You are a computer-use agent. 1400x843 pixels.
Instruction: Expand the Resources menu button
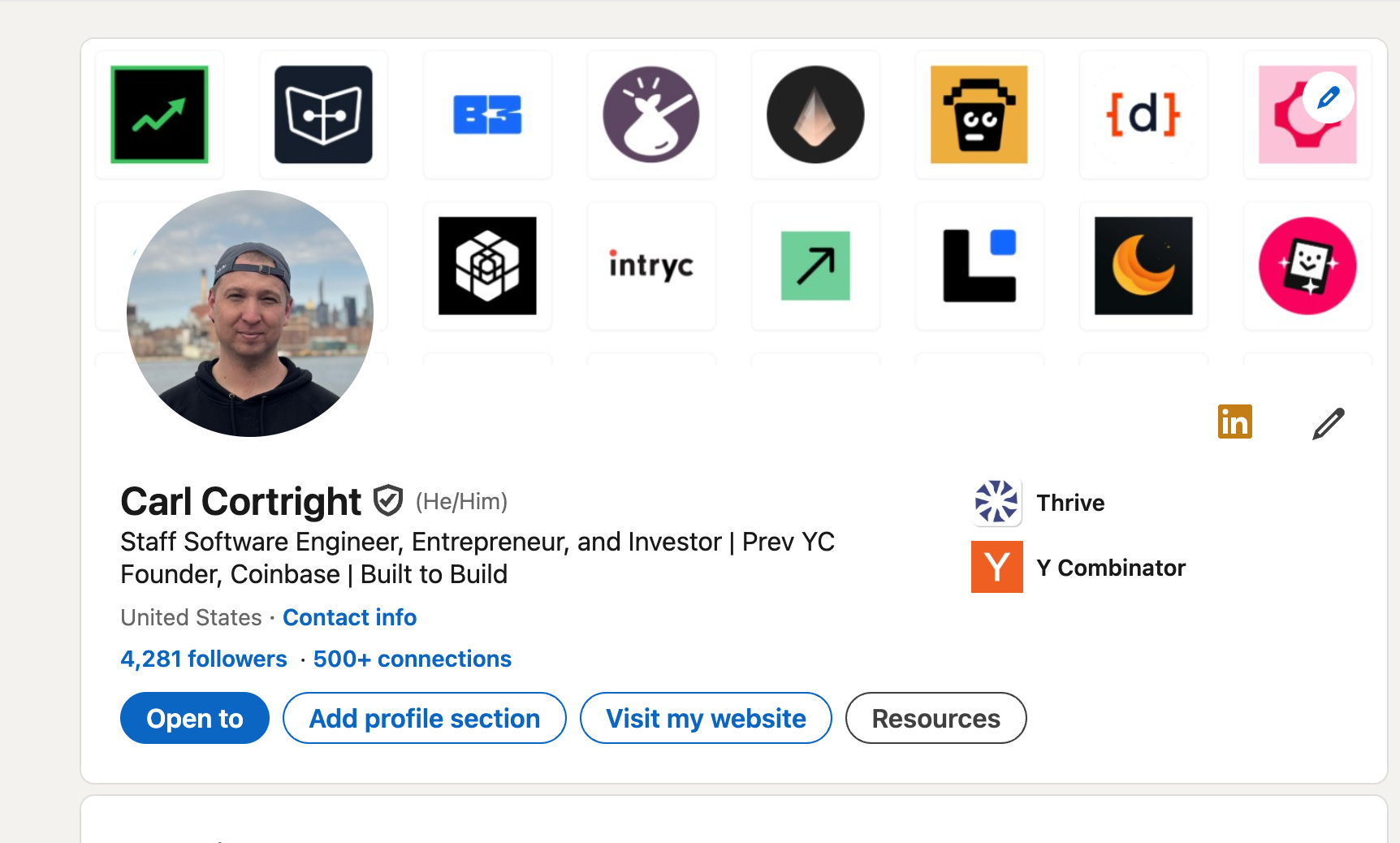point(935,718)
